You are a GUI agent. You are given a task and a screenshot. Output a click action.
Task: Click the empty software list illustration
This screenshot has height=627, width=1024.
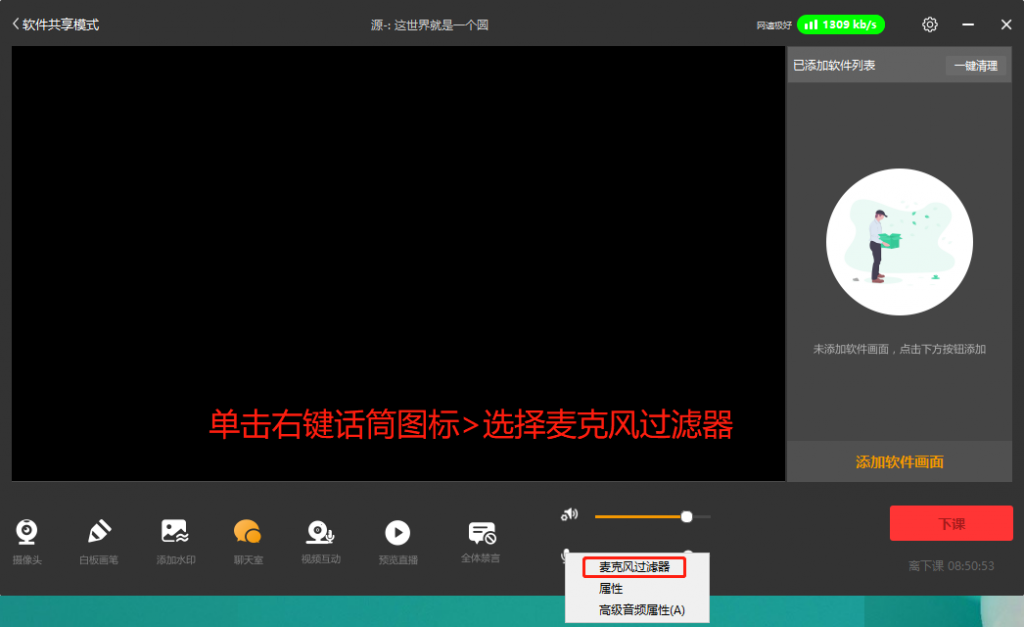[899, 242]
